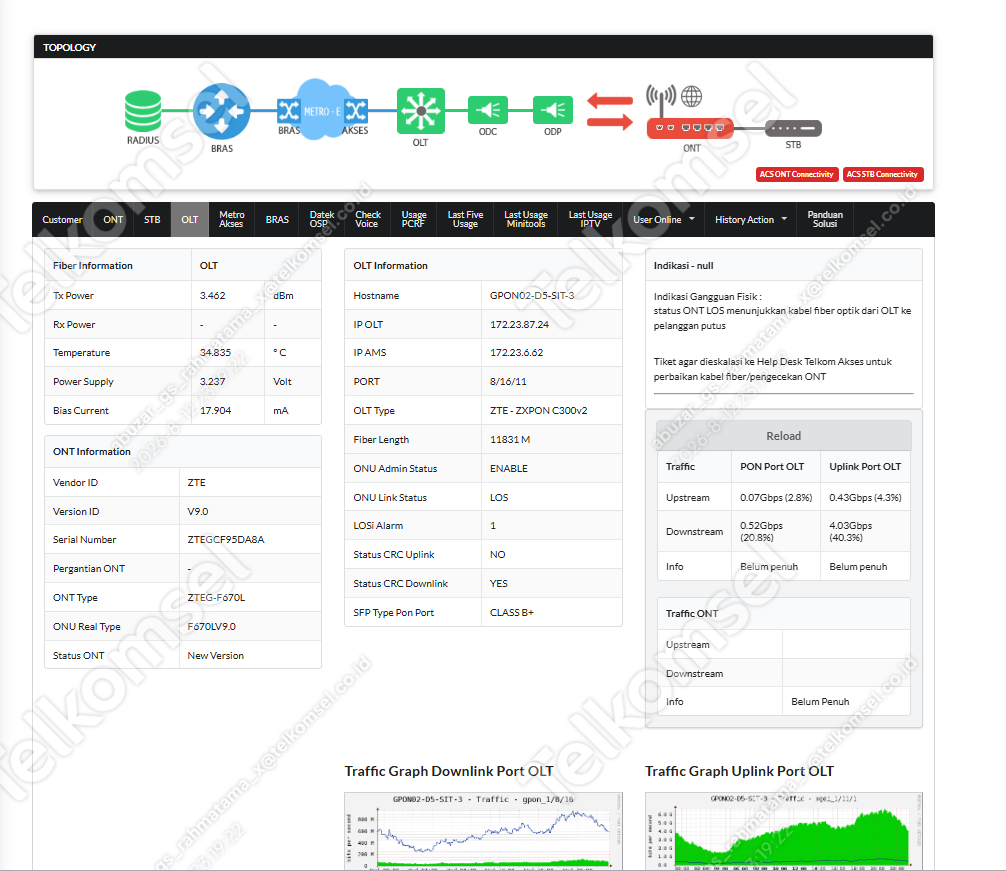Select the green OLT node icon

(420, 111)
